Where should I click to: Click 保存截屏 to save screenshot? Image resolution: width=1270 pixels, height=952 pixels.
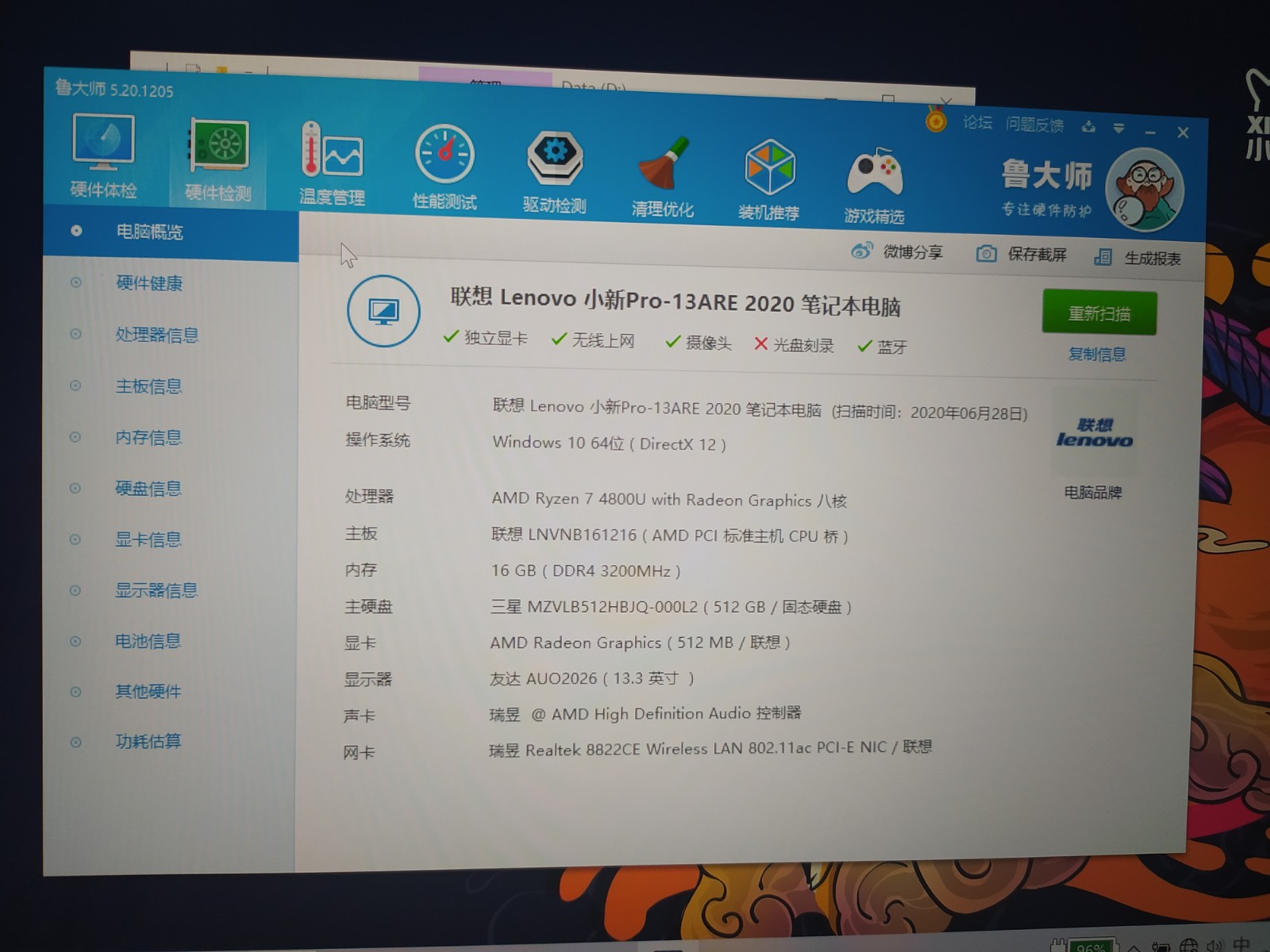click(1021, 254)
